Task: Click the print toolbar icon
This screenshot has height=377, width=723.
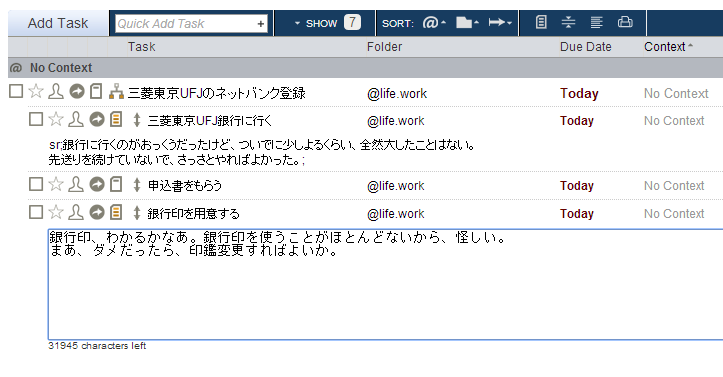Action: 625,22
